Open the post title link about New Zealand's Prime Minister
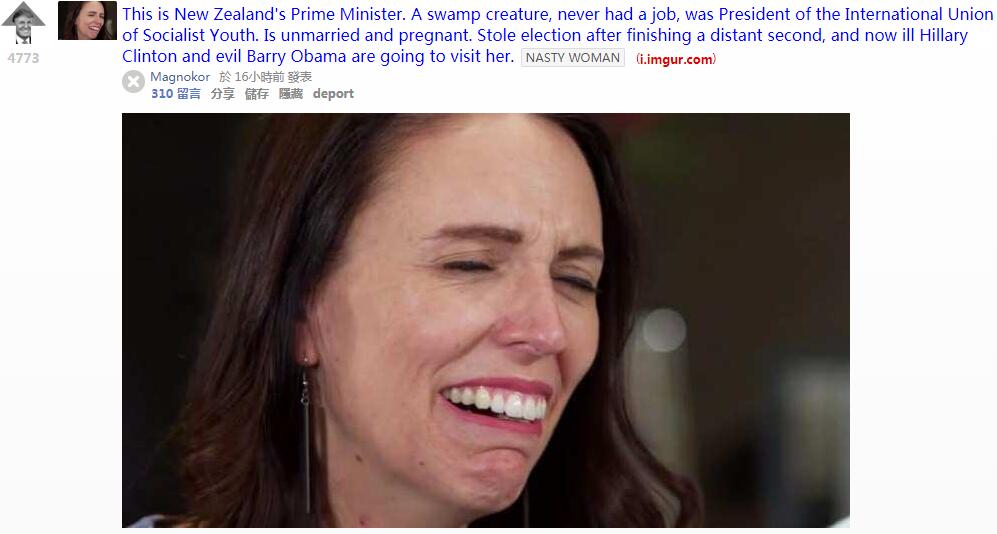The width and height of the screenshot is (997, 534). pos(558,35)
